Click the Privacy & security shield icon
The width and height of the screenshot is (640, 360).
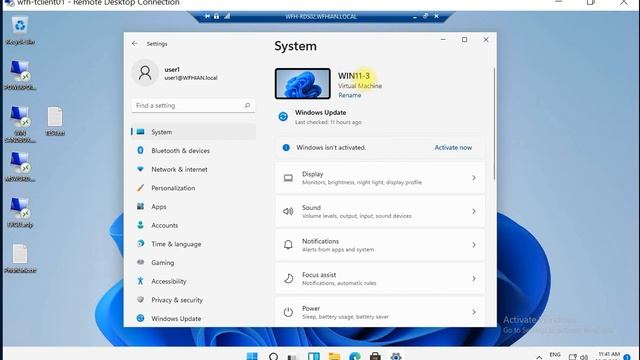pyautogui.click(x=140, y=299)
